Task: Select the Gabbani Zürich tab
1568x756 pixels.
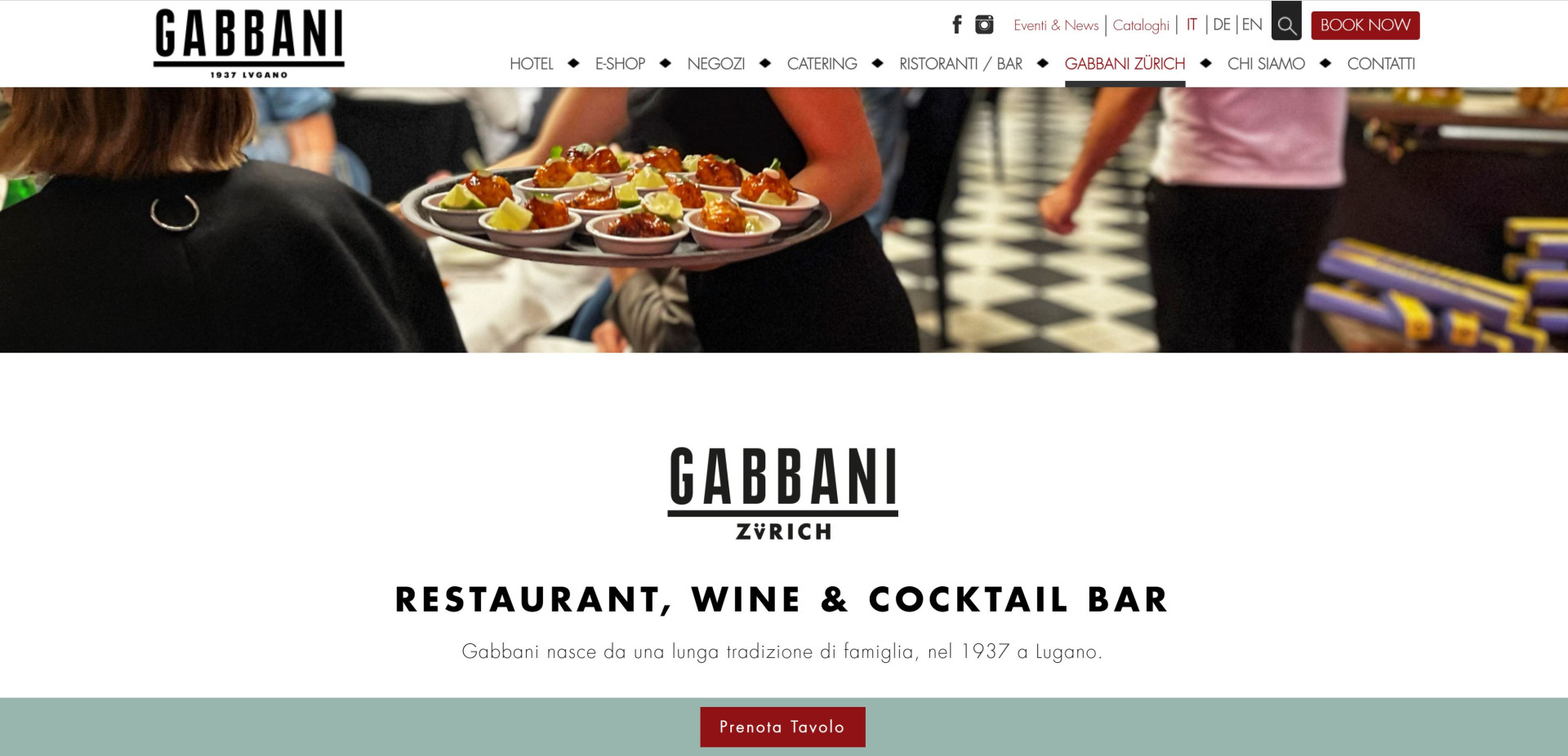Action: click(1125, 64)
